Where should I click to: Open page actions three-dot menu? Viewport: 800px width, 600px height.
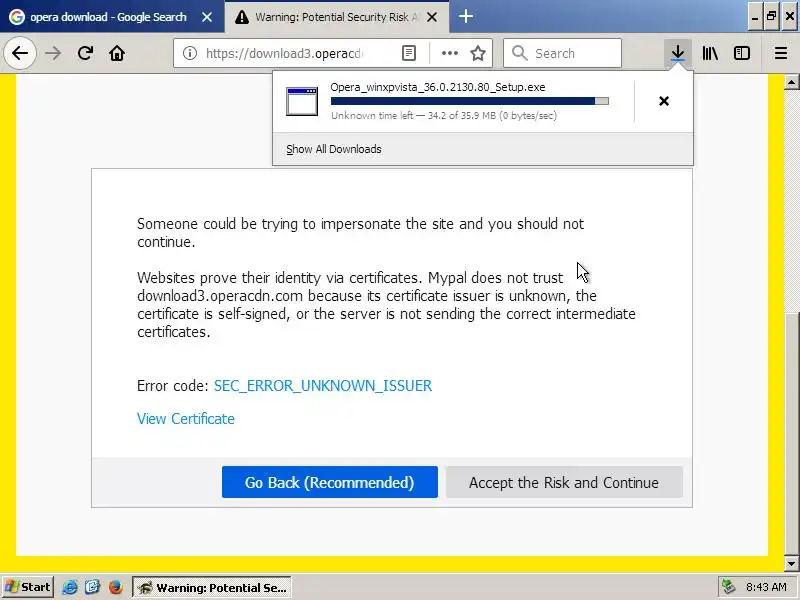(x=449, y=53)
